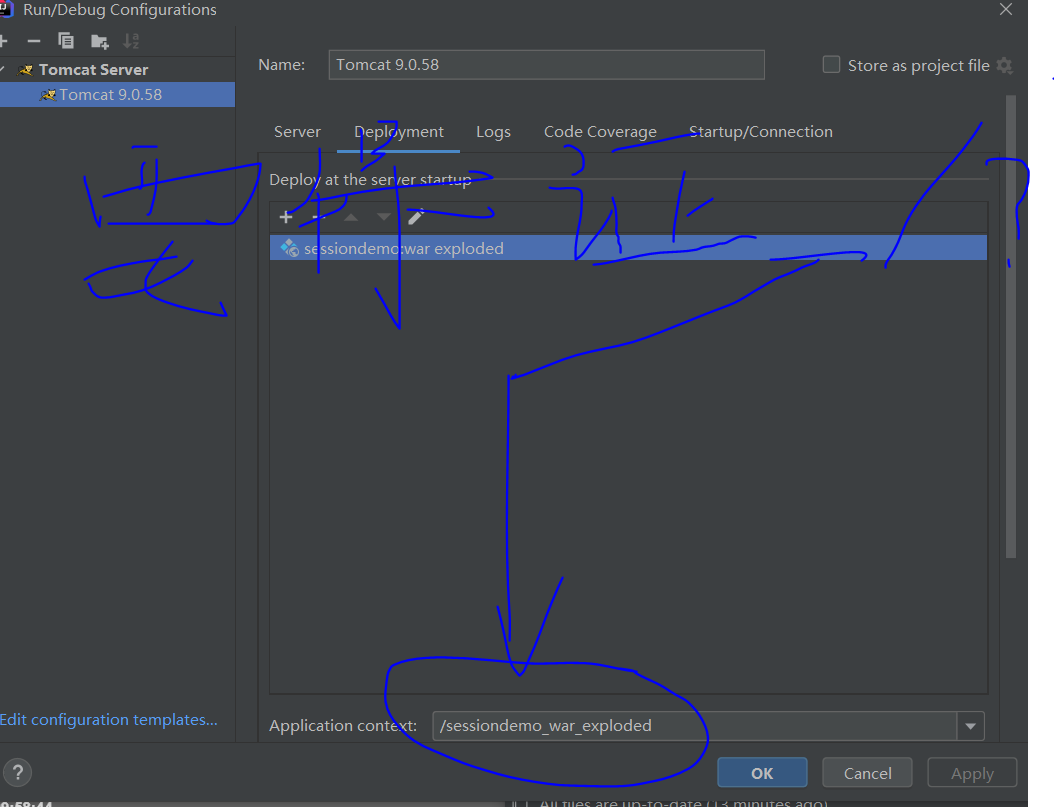
Task: Remove the selected run configuration
Action: pyautogui.click(x=34, y=42)
